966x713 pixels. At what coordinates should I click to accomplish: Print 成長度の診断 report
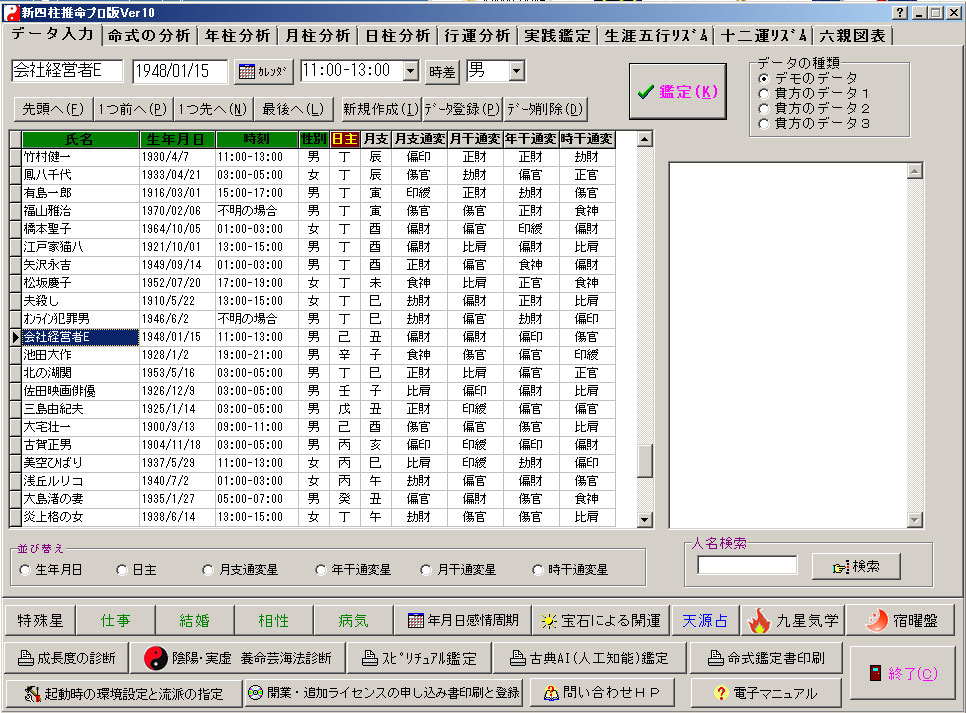click(67, 658)
